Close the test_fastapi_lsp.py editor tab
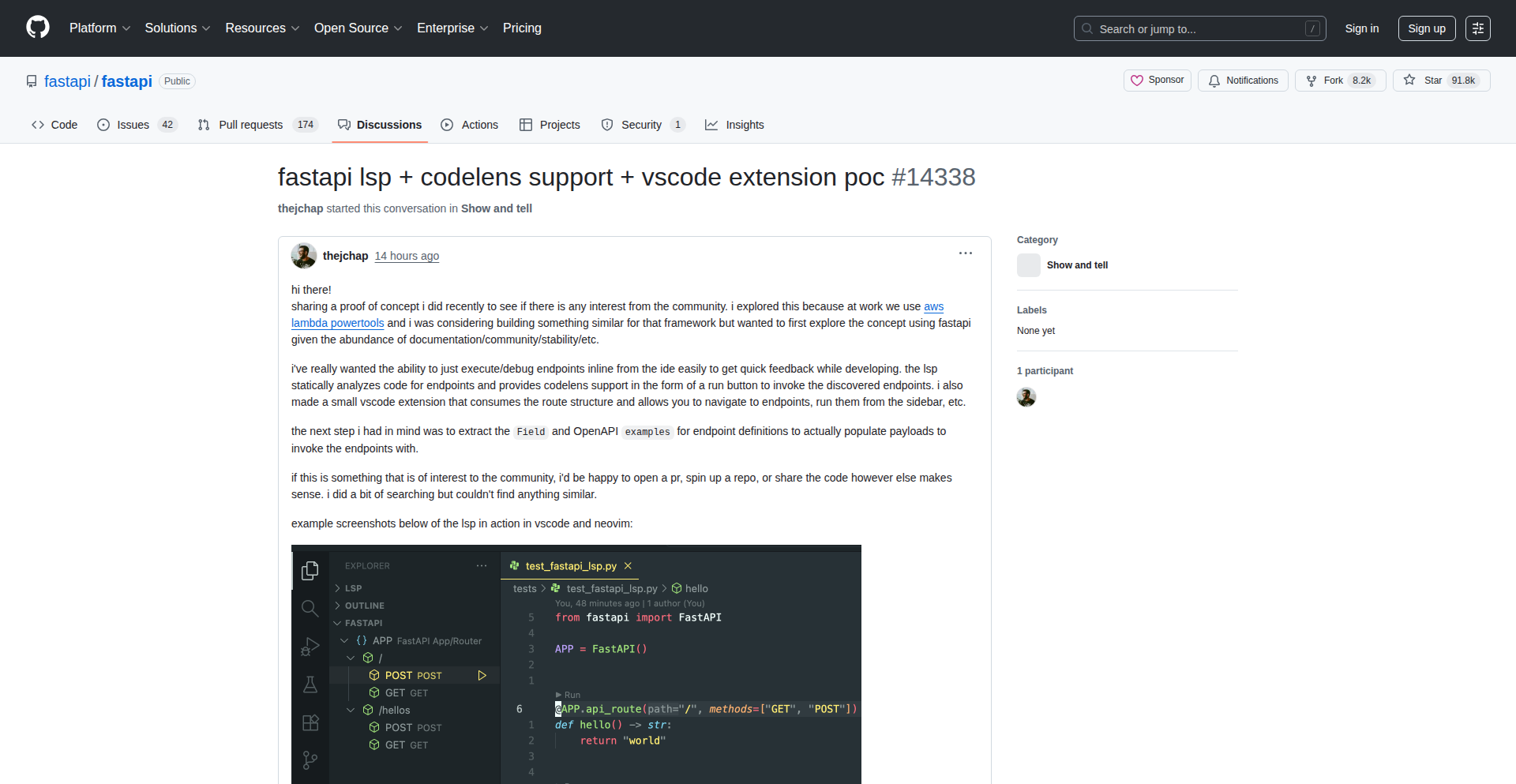The width and height of the screenshot is (1516, 784). coord(629,566)
